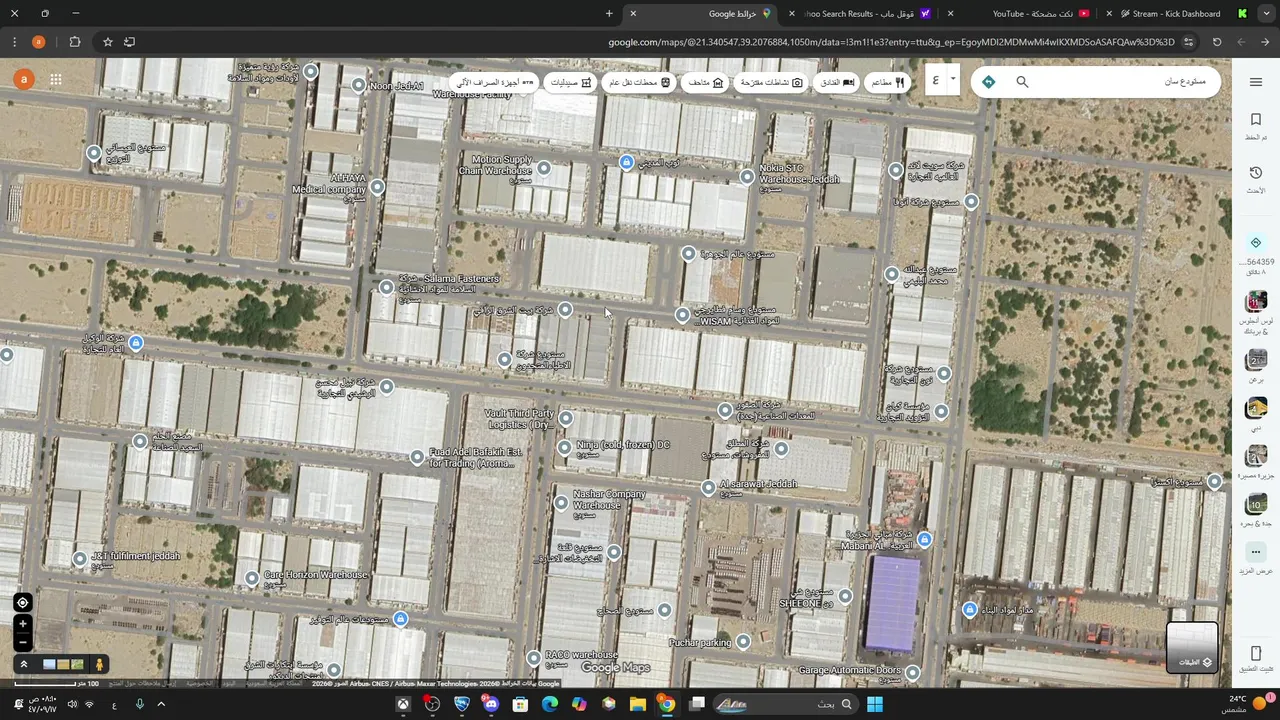
Task: Click the search magnifier icon
Action: (1022, 82)
